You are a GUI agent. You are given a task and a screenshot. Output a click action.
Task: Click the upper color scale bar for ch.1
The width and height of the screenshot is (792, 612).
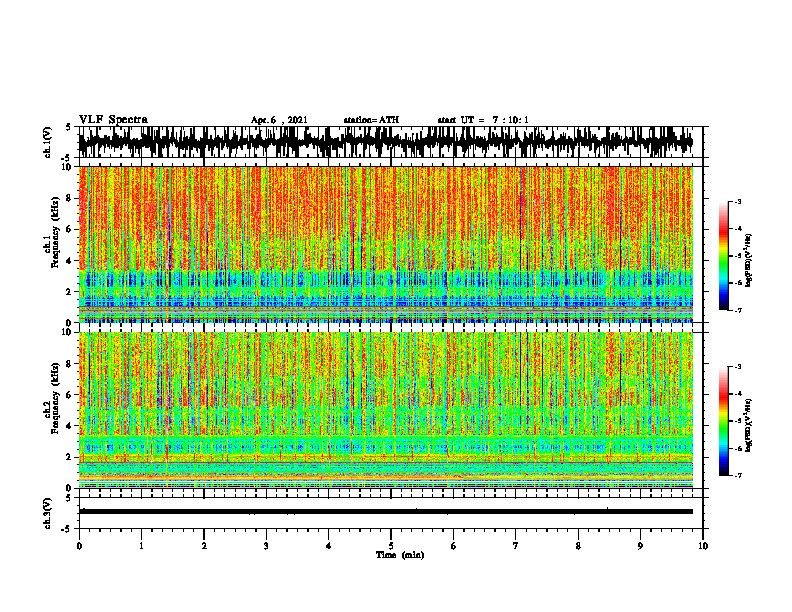723,256
